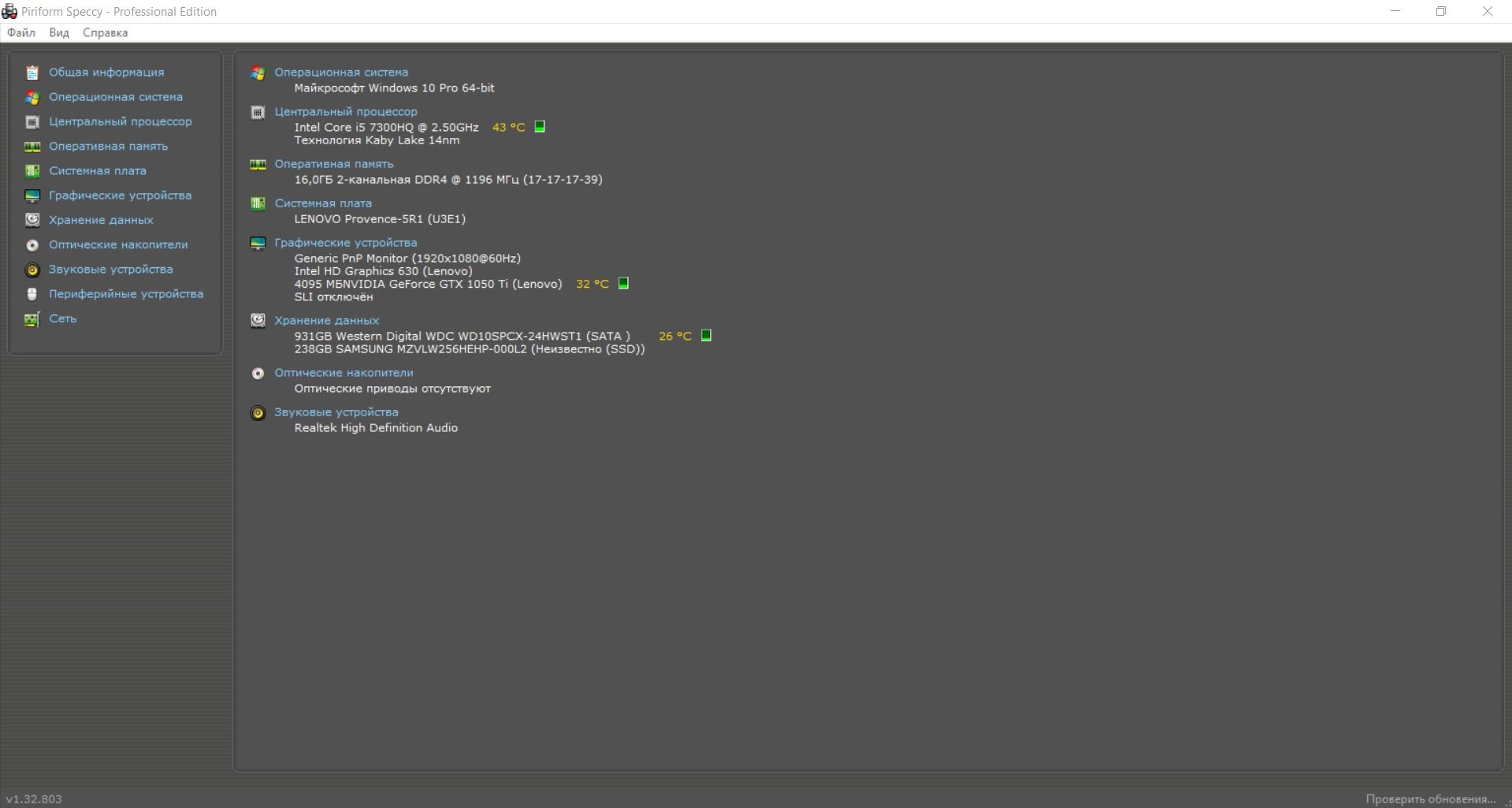Click the 238GB SAMSUNG SSD line

(470, 348)
